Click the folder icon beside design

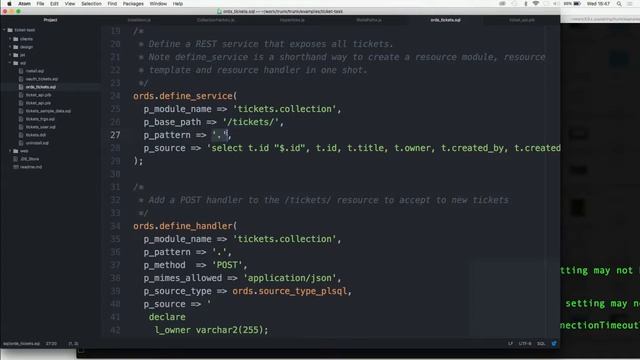coord(16,47)
